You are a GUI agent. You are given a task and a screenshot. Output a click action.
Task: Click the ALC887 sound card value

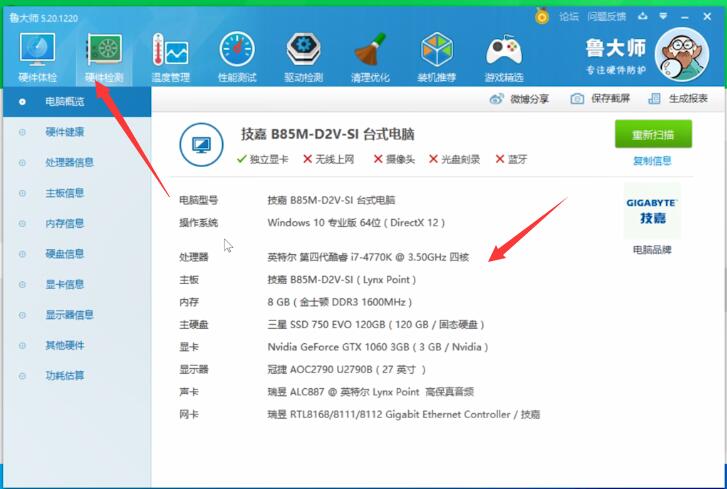coord(370,392)
